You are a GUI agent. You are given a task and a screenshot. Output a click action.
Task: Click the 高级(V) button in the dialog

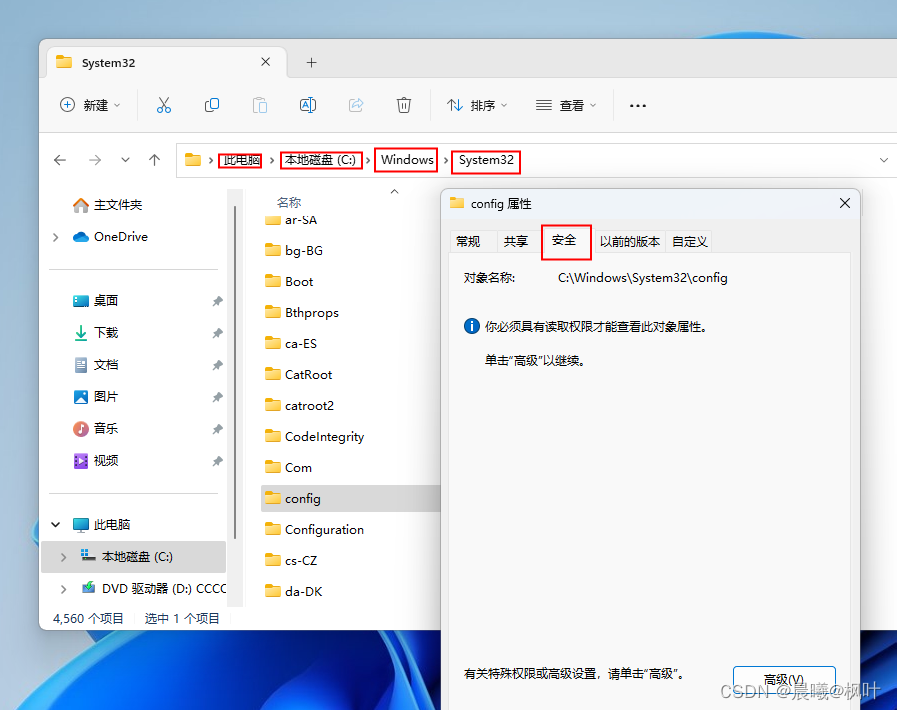click(x=784, y=677)
